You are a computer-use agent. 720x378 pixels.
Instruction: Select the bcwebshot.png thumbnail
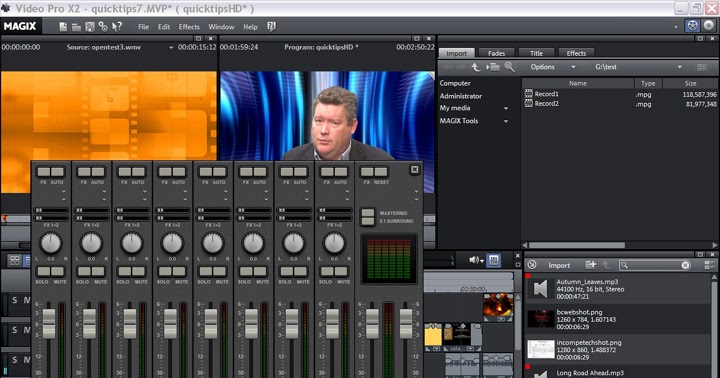pyautogui.click(x=540, y=318)
